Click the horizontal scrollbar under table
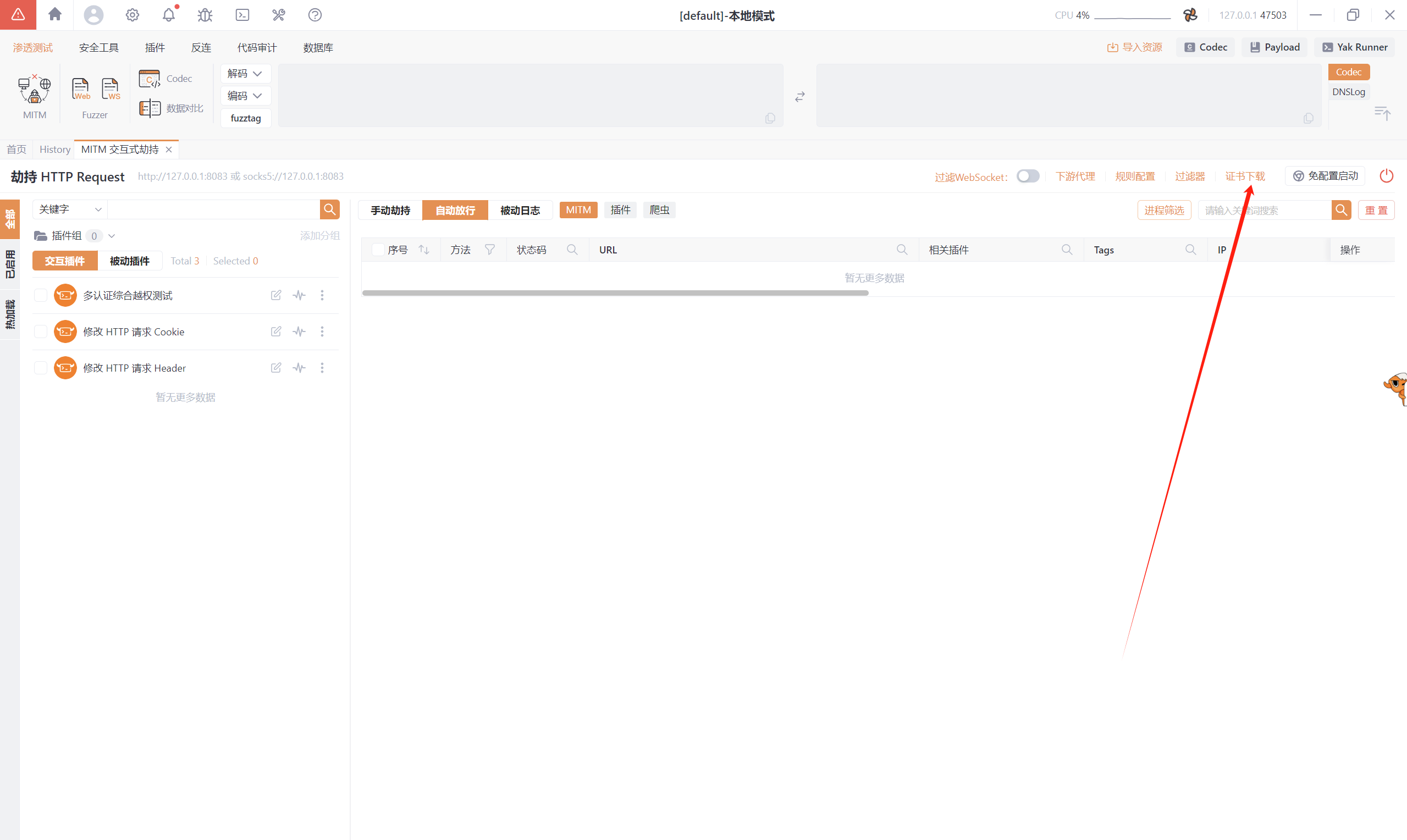This screenshot has height=840, width=1407. (x=615, y=293)
